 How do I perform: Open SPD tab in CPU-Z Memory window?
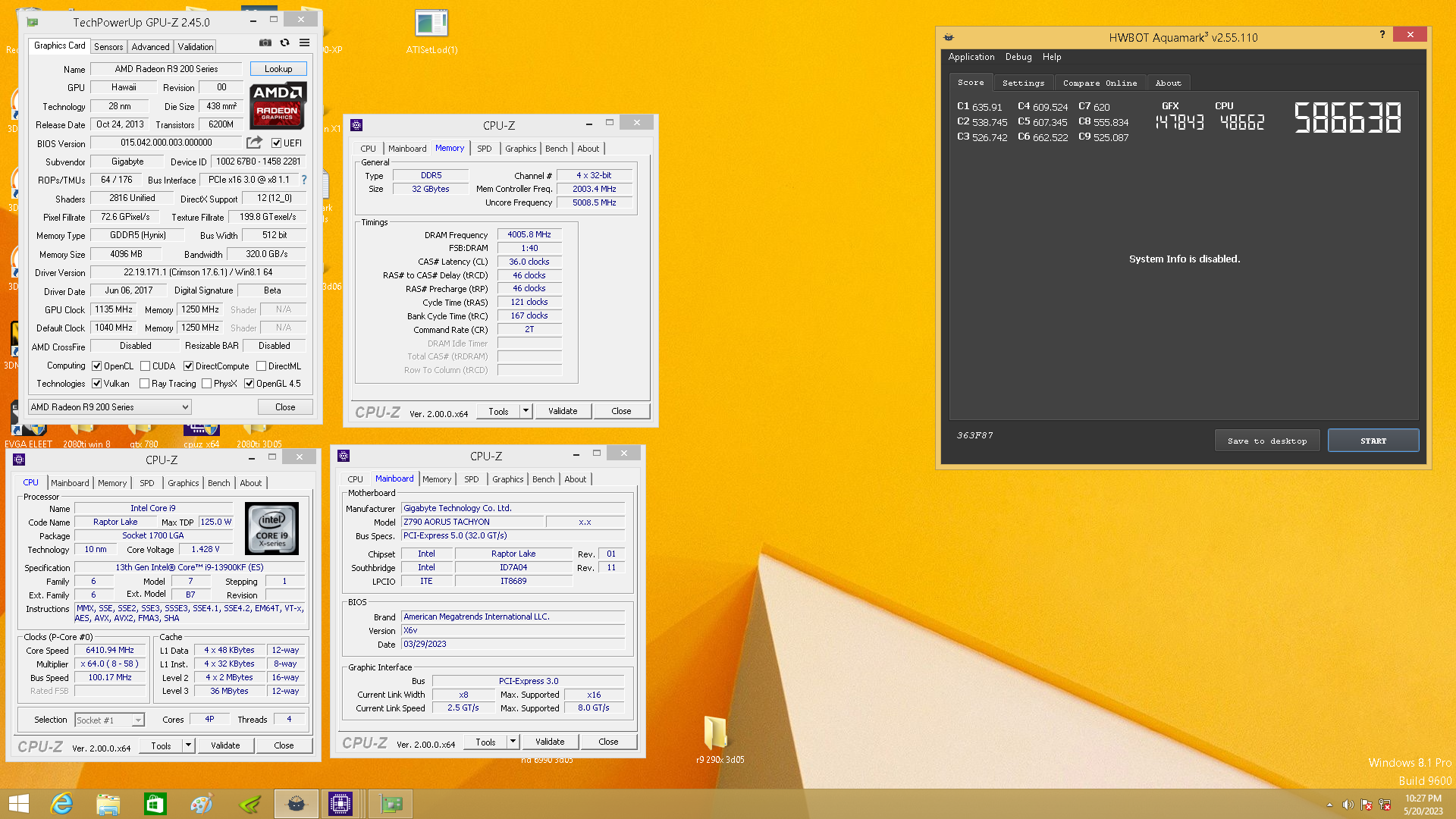[485, 149]
